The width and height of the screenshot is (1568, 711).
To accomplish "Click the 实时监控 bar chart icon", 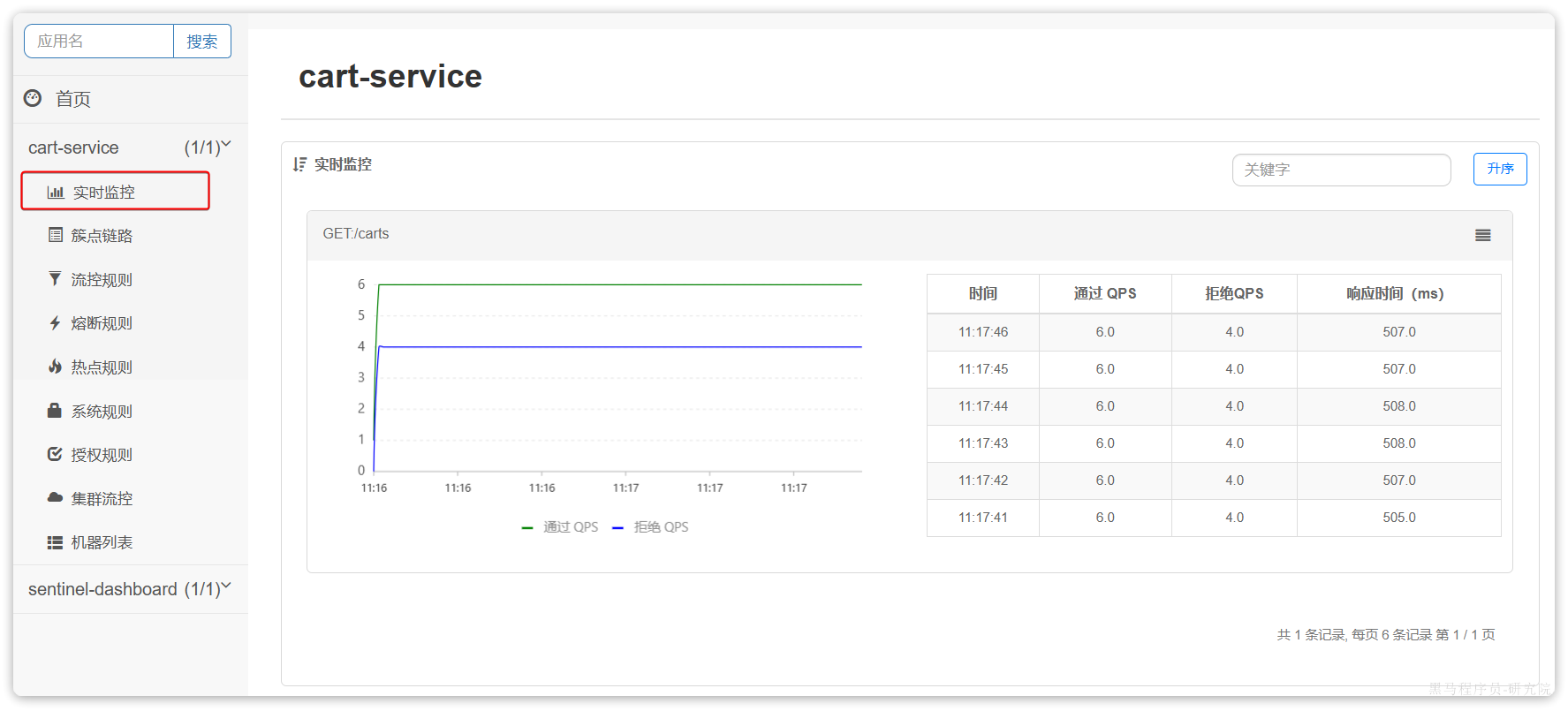I will pos(56,193).
